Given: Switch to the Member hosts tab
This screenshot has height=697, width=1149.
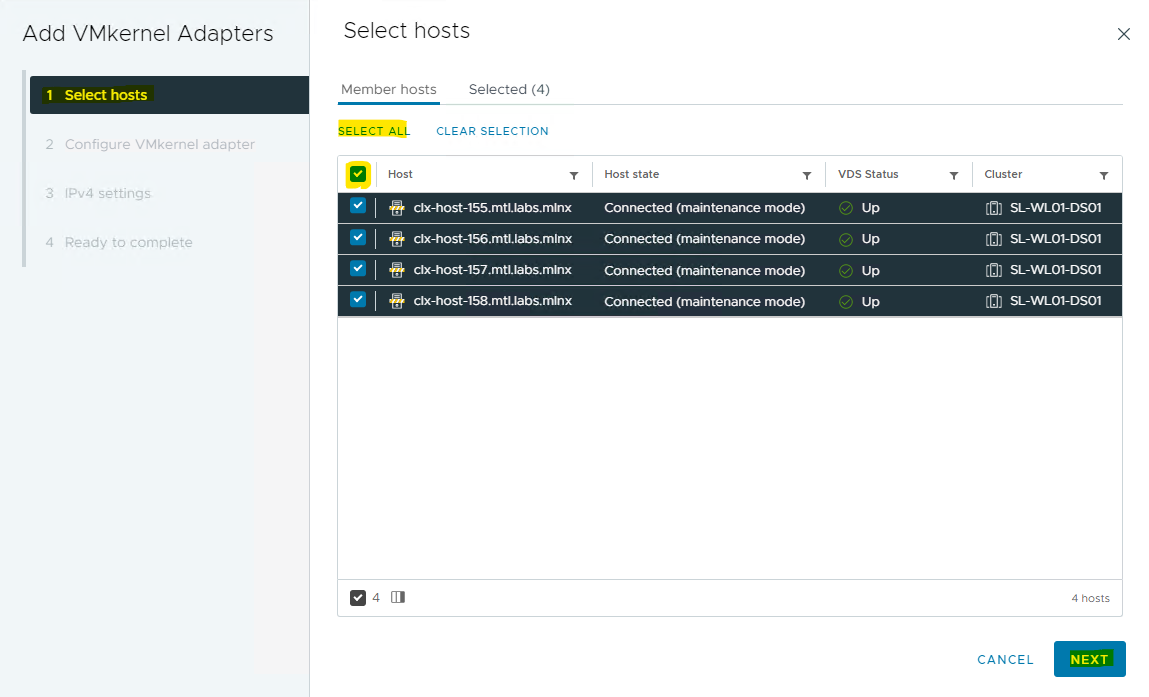Looking at the screenshot, I should click(388, 89).
